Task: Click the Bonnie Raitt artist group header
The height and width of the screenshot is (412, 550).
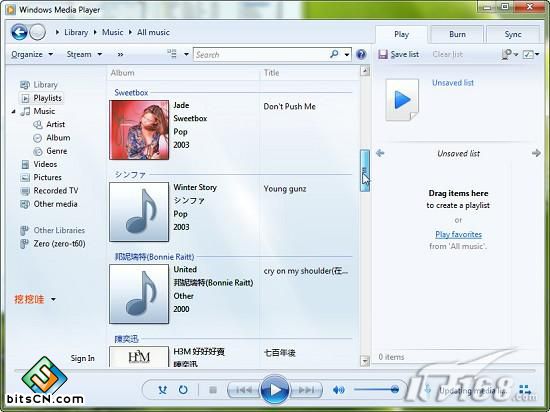Action: click(x=154, y=257)
